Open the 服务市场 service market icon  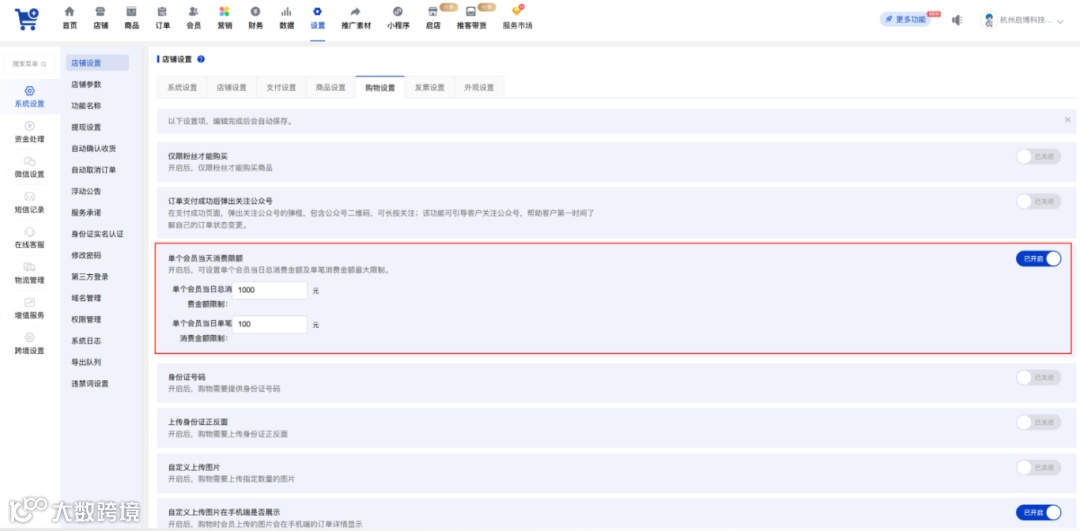(x=517, y=12)
